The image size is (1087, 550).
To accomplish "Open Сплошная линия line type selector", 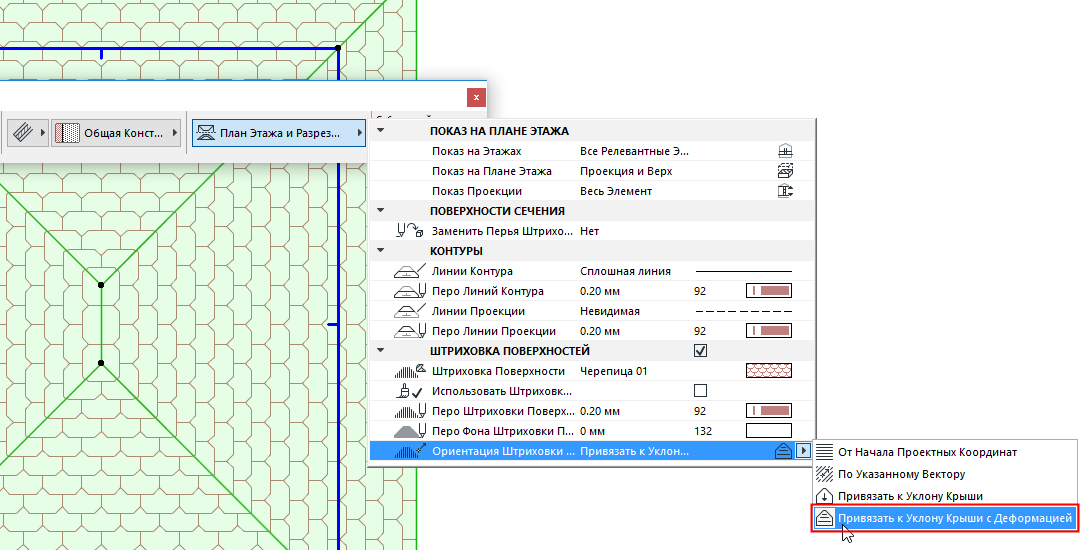I will coord(625,271).
